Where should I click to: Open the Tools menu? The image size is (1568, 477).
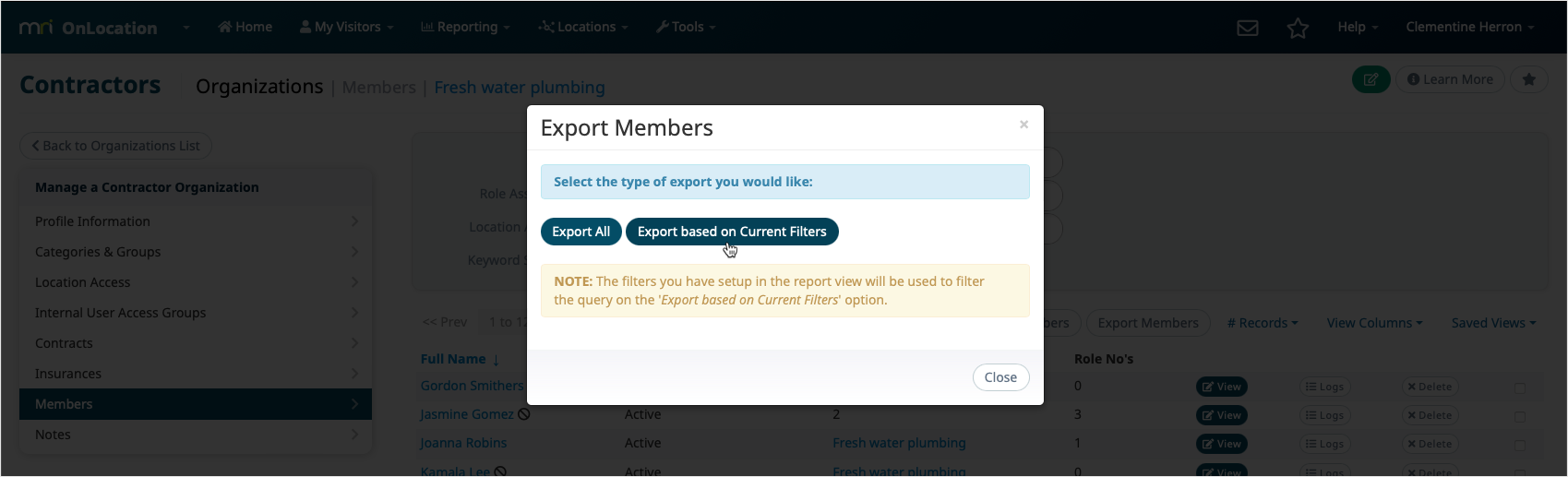pos(686,27)
